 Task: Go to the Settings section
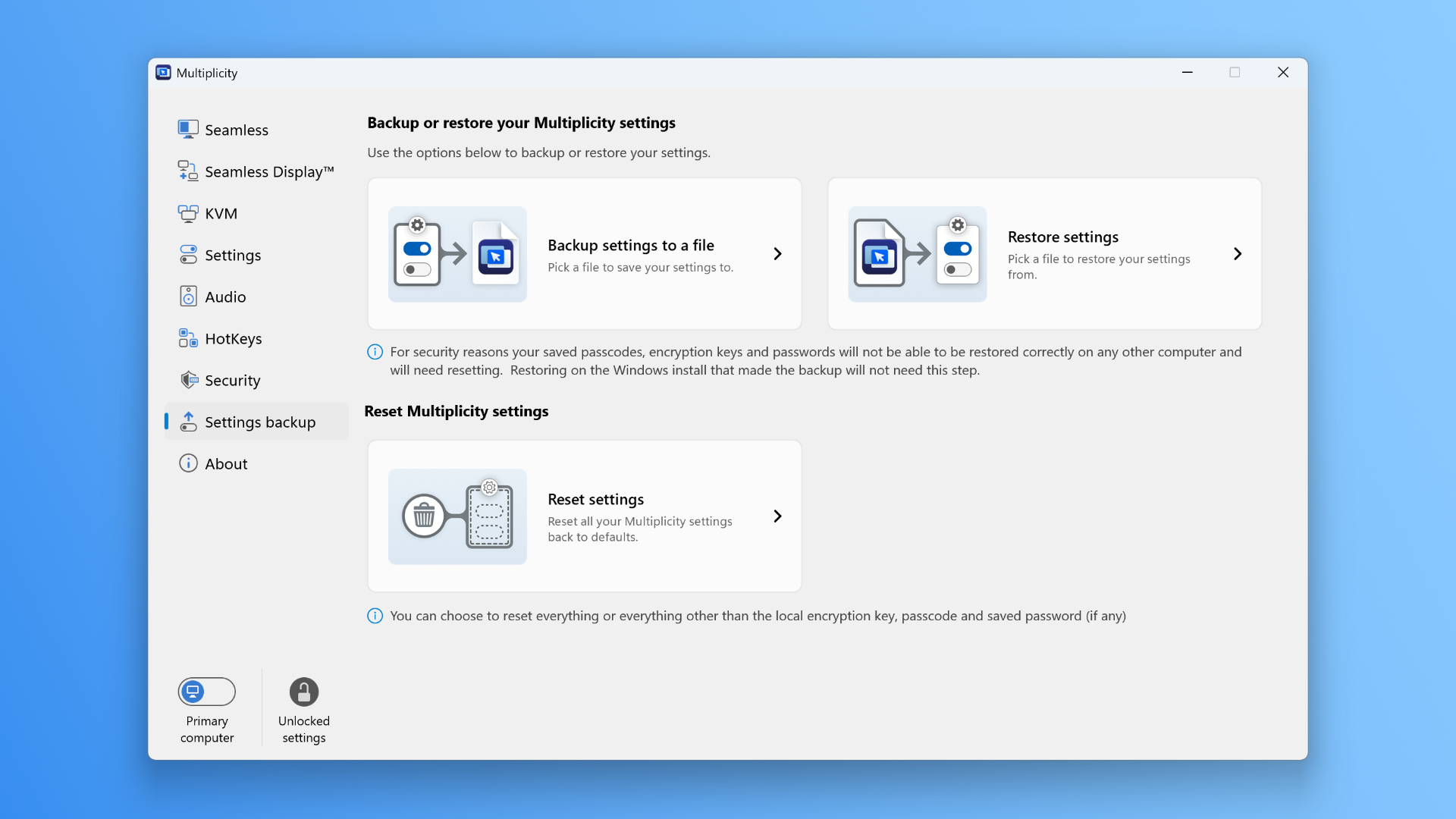point(256,255)
